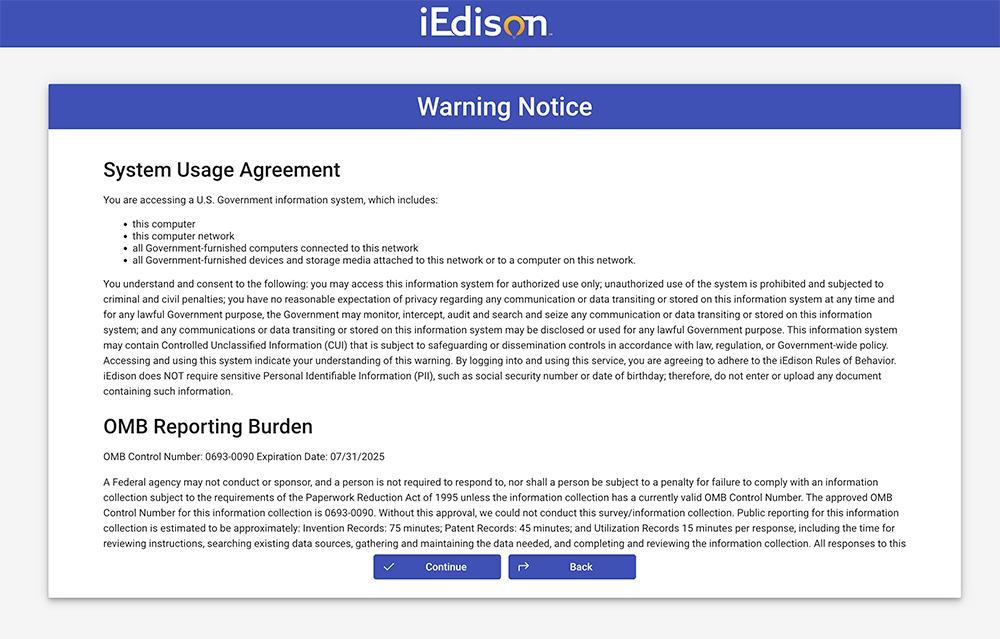Click the "this computer network" bullet item

(x=183, y=236)
